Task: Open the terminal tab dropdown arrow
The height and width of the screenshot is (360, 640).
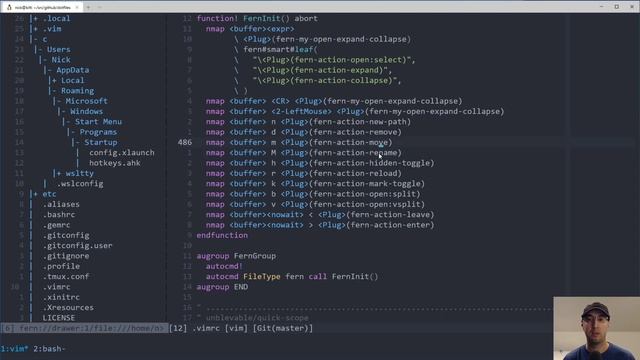Action: pyautogui.click(x=99, y=7)
